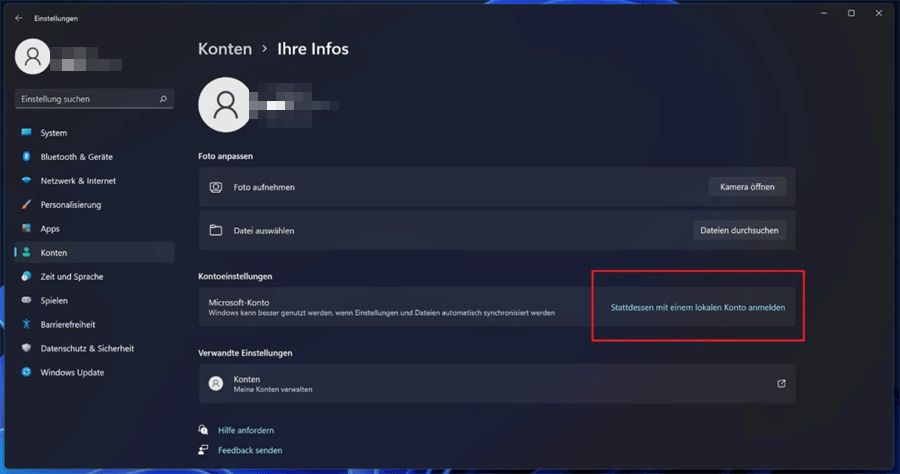900x474 pixels.
Task: Click the Bluetooth & Geräte icon
Action: [x=26, y=156]
